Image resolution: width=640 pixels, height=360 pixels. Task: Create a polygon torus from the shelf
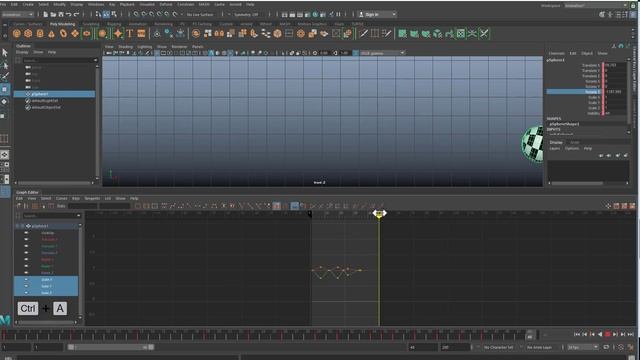coord(63,34)
